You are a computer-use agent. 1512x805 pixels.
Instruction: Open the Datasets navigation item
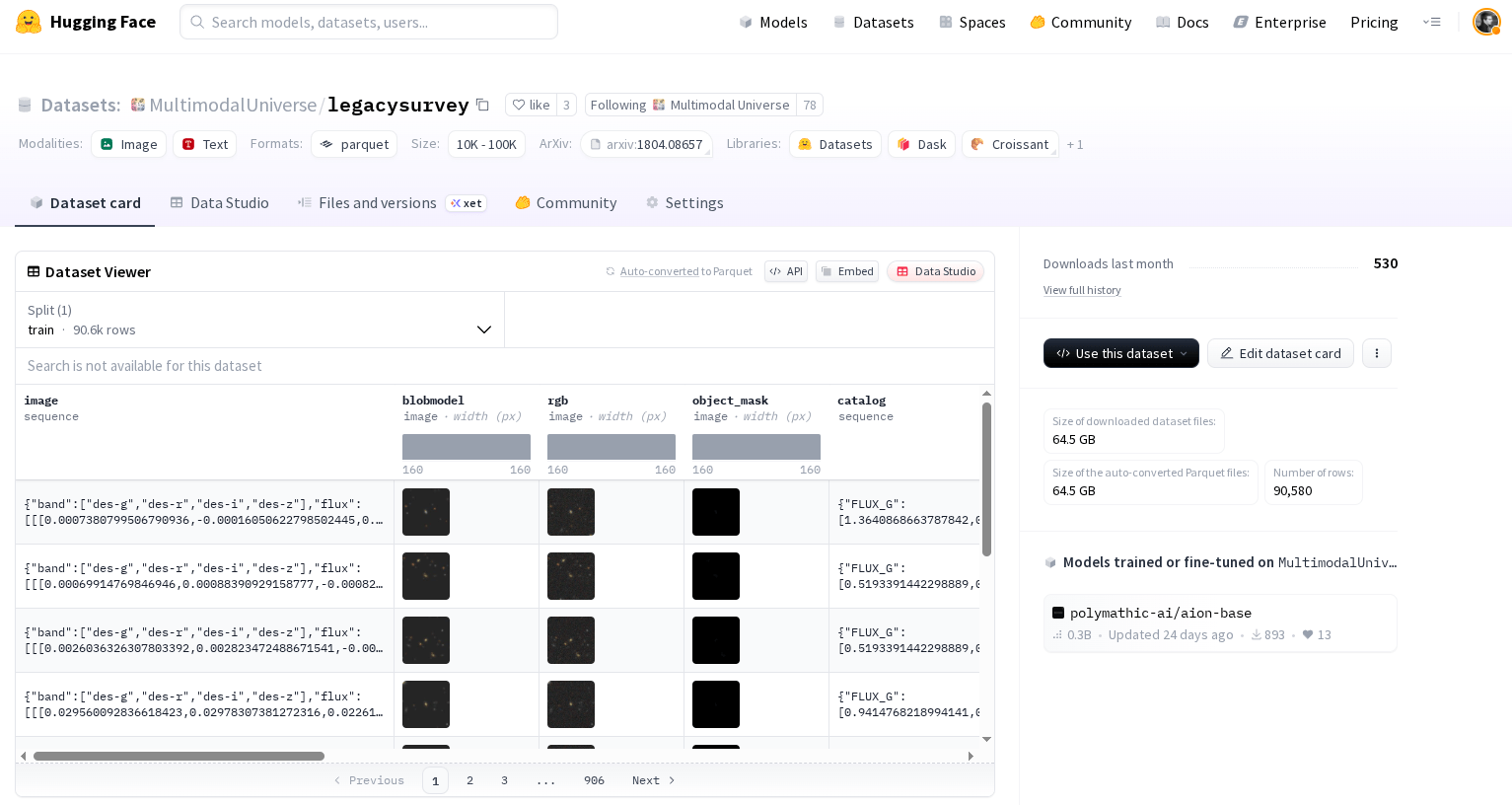click(x=873, y=22)
